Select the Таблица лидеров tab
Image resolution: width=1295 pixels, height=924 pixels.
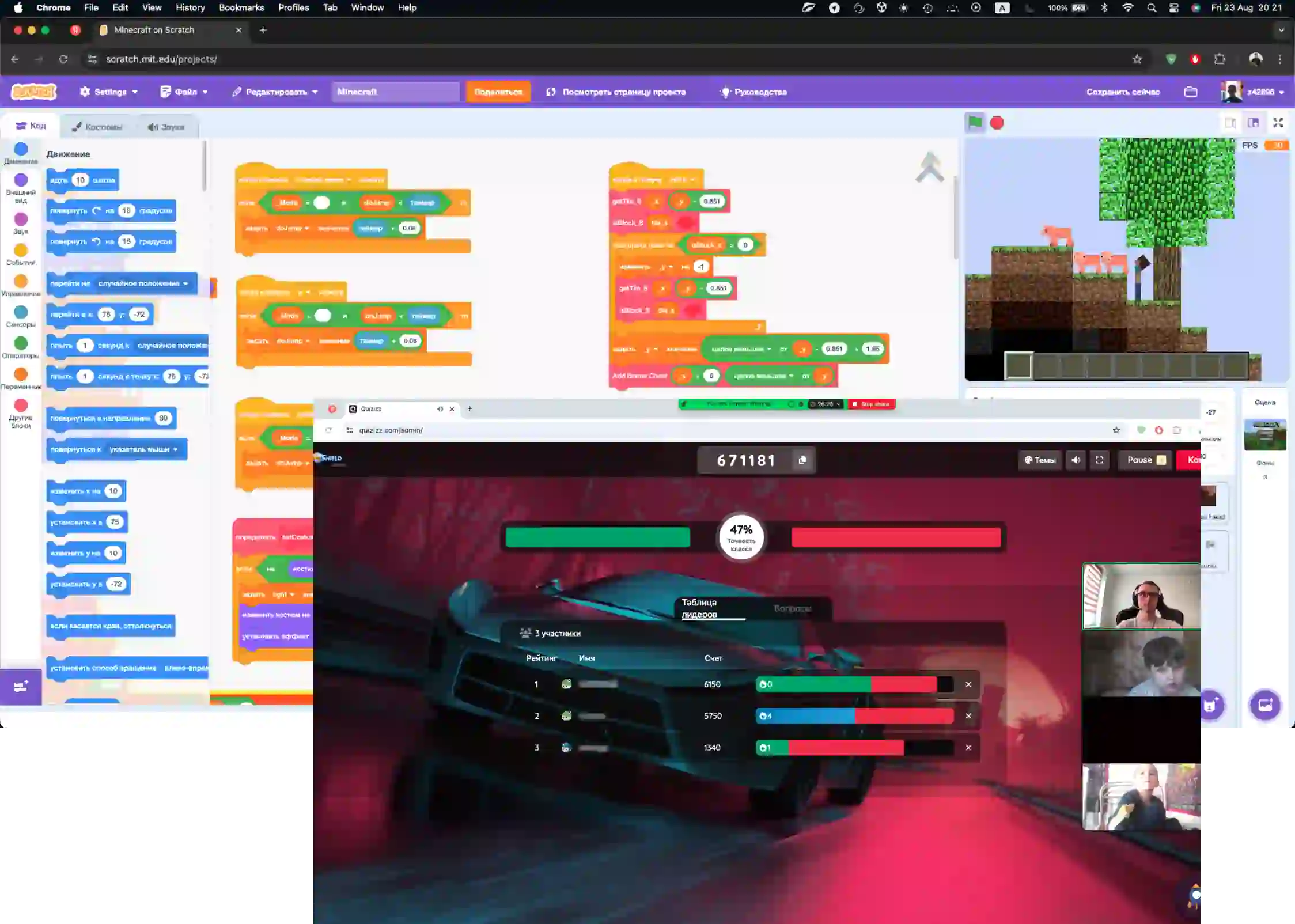[x=712, y=608]
